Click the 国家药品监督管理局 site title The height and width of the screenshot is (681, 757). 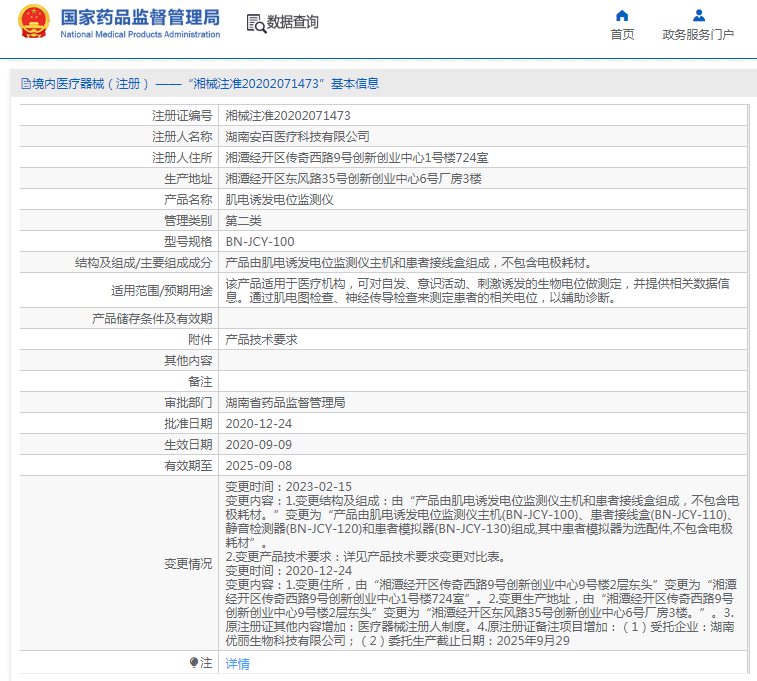140,17
